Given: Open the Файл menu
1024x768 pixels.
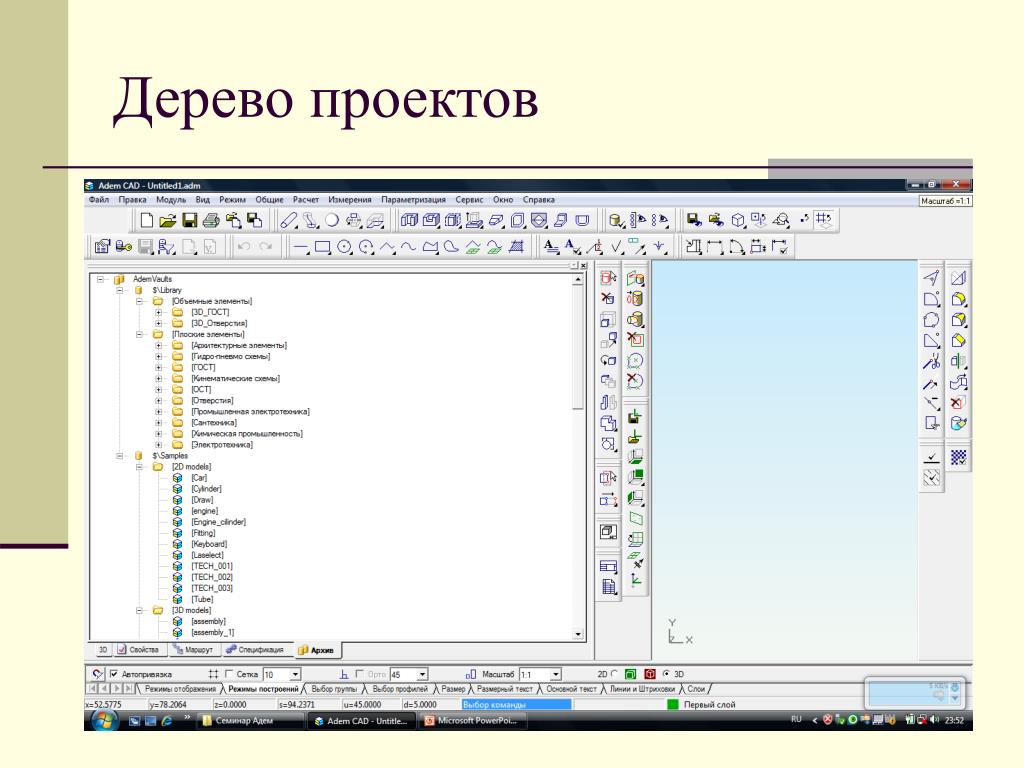Looking at the screenshot, I should (x=99, y=200).
